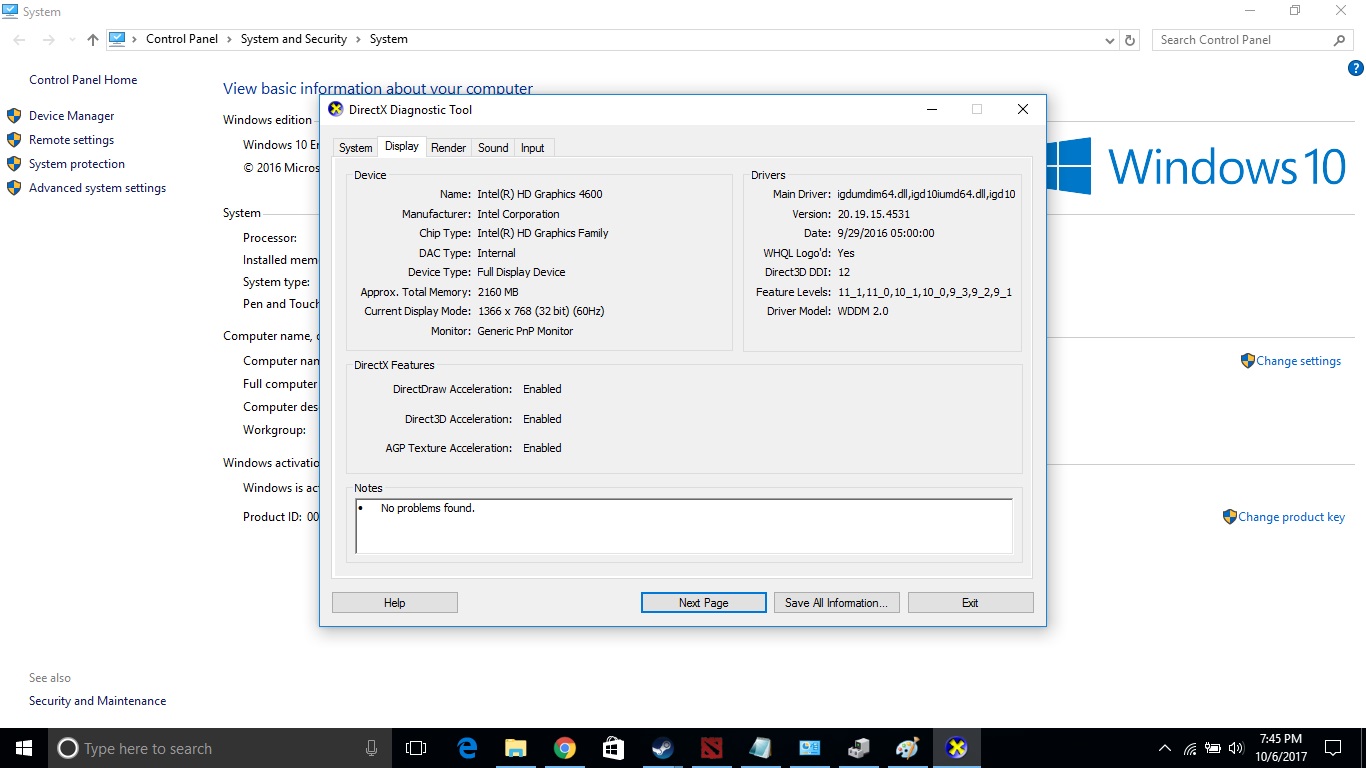This screenshot has width=1366, height=768.
Task: Open the red Dota 2 taskbar icon
Action: pyautogui.click(x=712, y=748)
